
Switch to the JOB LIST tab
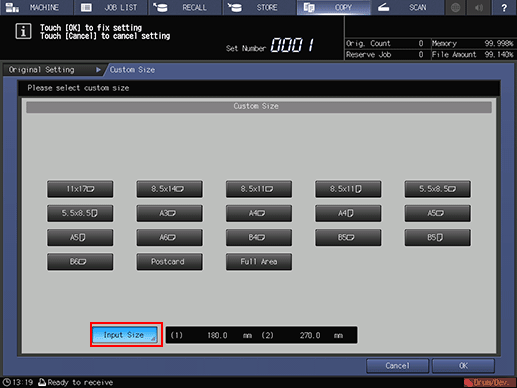click(111, 7)
